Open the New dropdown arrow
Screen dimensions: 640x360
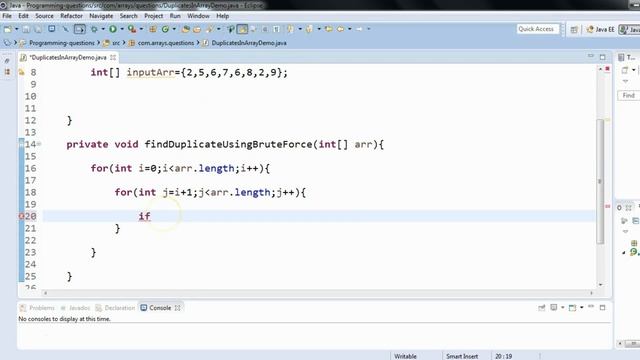click(x=17, y=29)
